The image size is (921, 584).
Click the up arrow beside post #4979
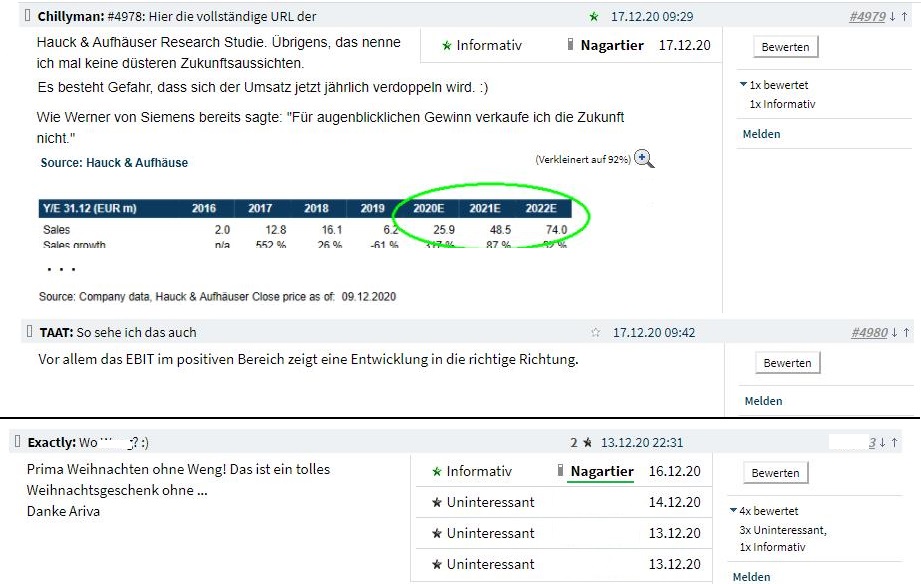click(906, 16)
